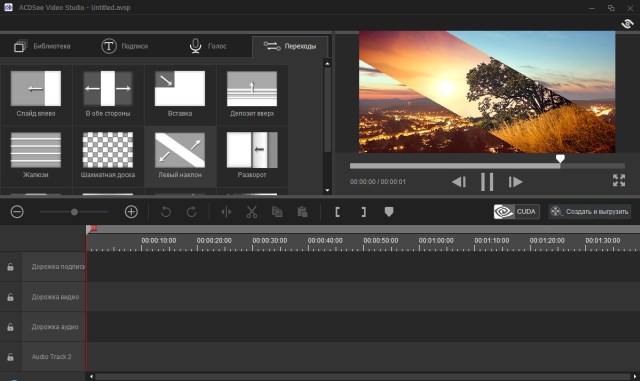Open the Подписи tab
The height and width of the screenshot is (381, 640).
124,46
